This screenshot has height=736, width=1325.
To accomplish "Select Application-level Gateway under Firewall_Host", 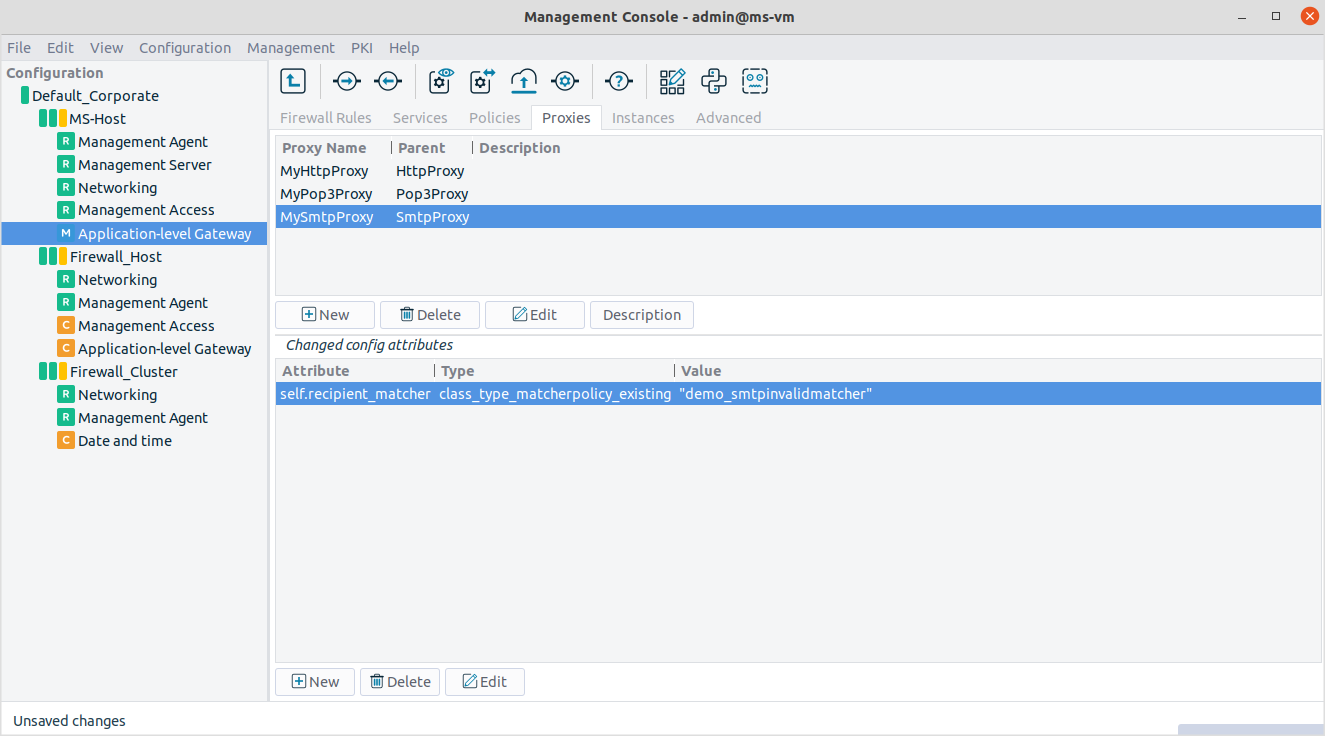I will pos(165,349).
